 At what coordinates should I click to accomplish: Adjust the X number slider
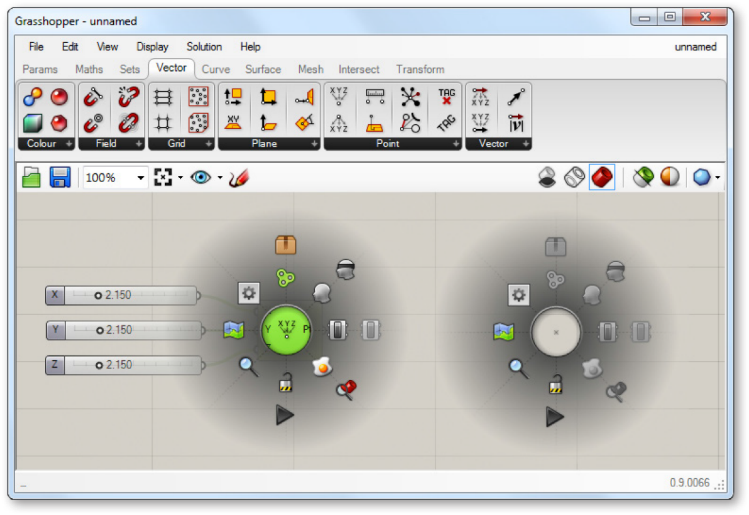pos(121,295)
